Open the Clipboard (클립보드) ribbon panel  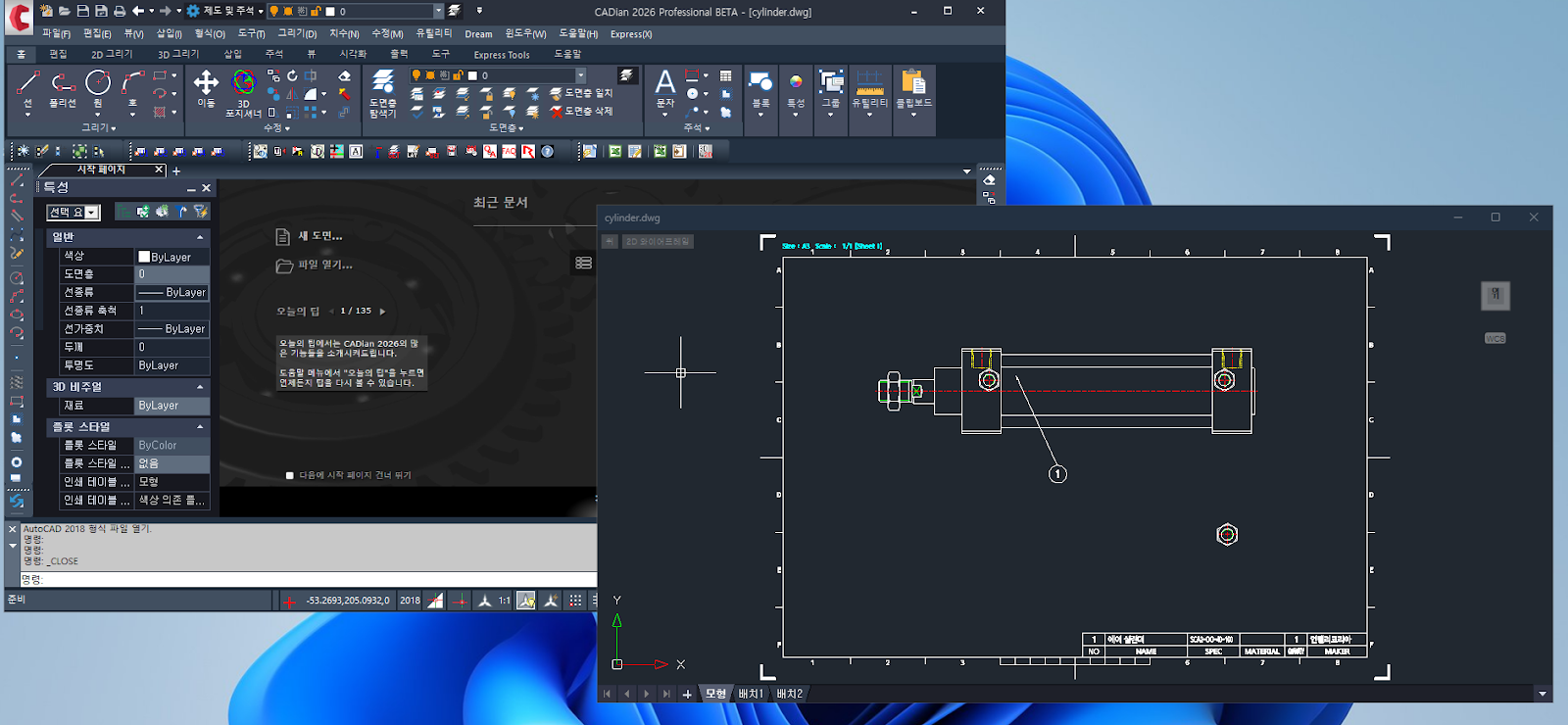coord(913,86)
